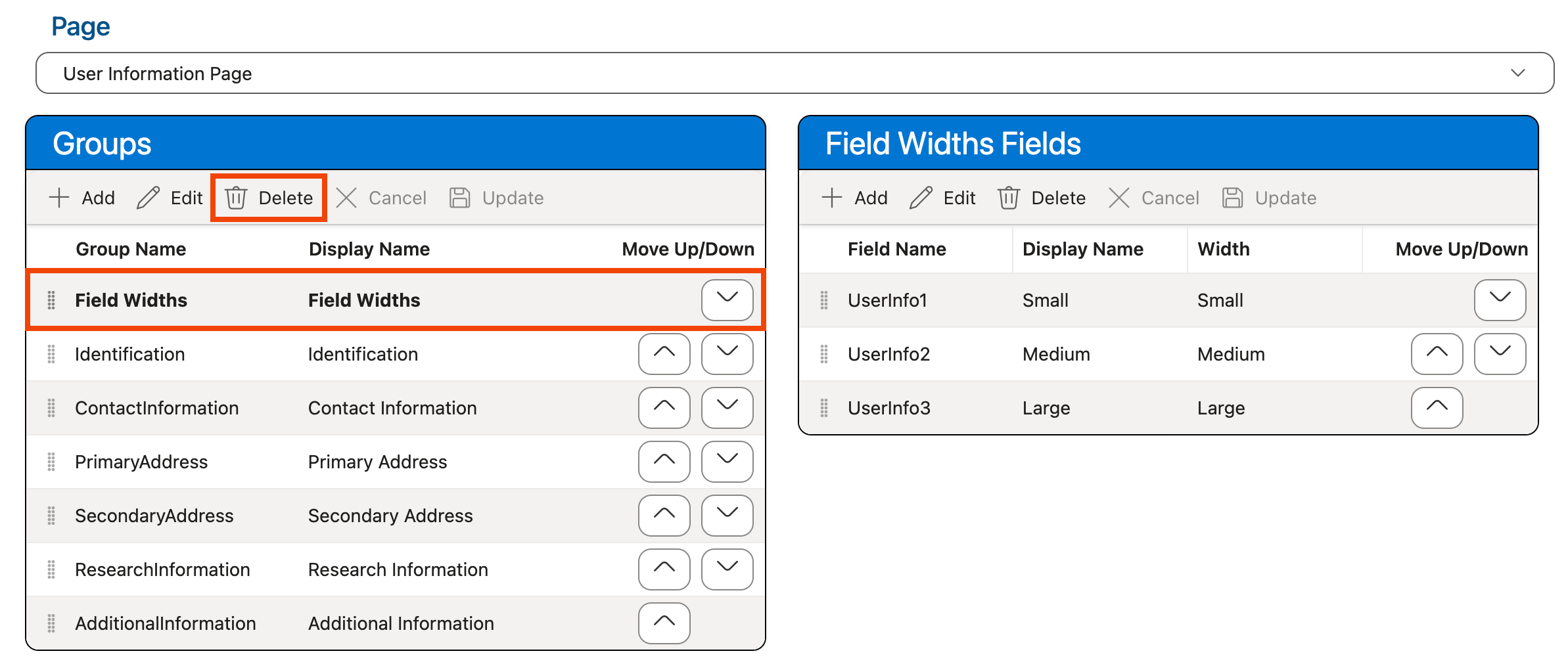The width and height of the screenshot is (1568, 666).
Task: Move Identification group up
Action: 664,353
